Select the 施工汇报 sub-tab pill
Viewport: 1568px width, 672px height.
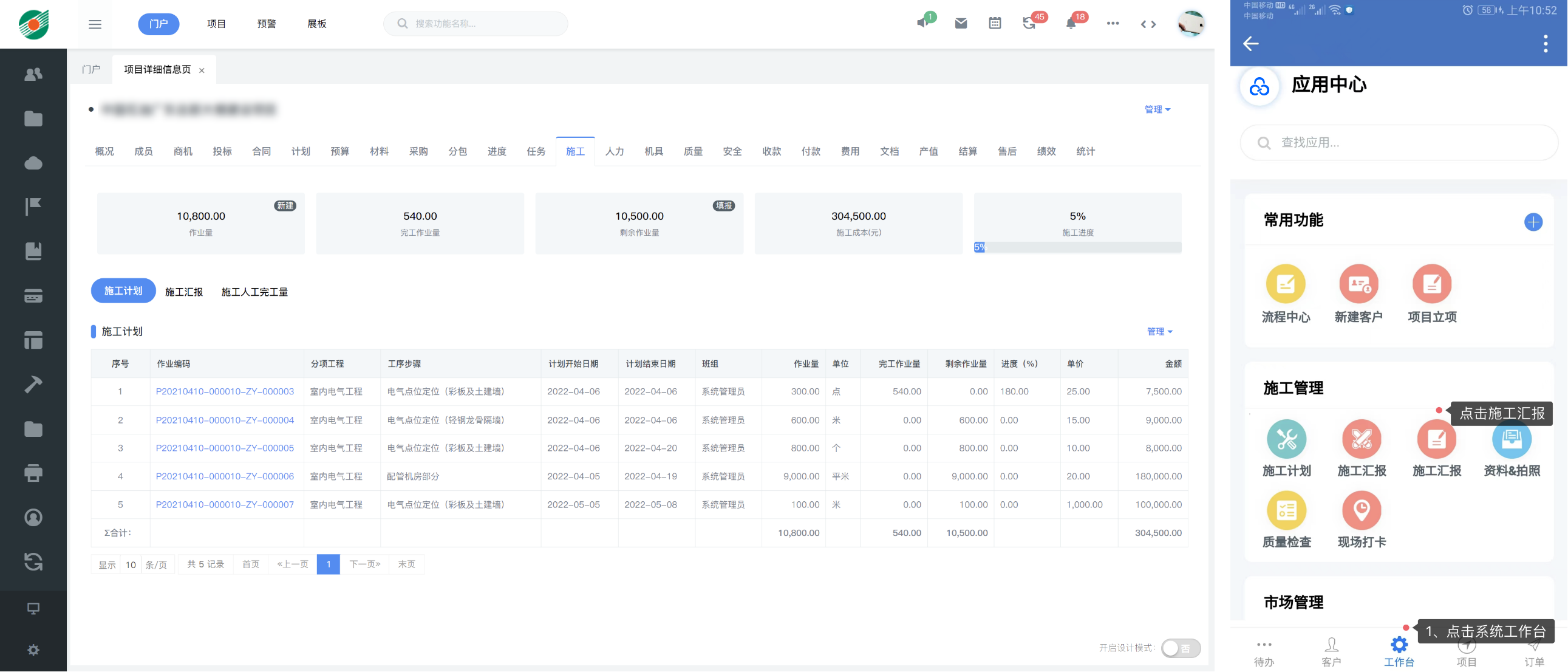click(x=184, y=292)
